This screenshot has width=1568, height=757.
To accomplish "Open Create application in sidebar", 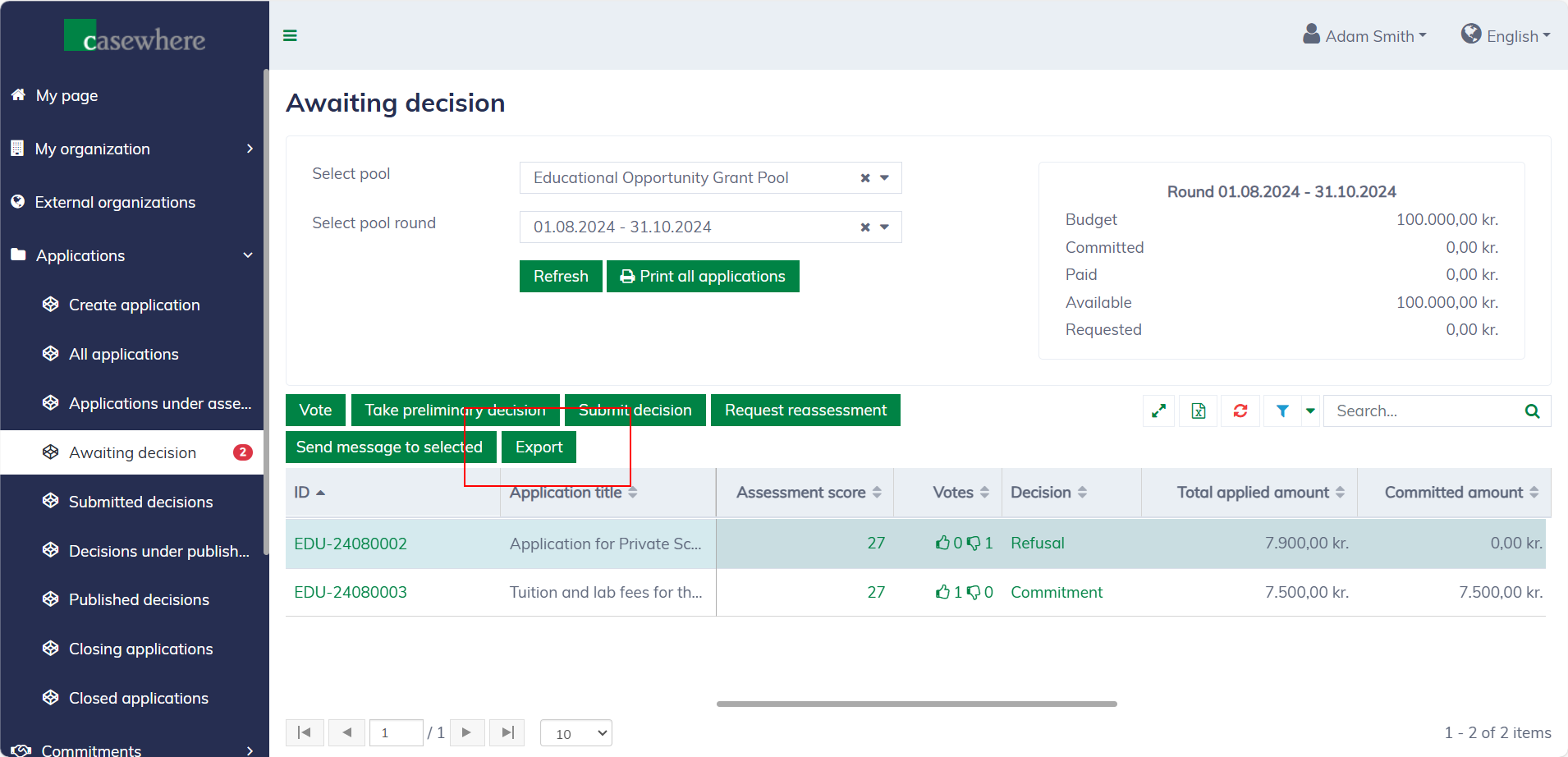I will (x=134, y=305).
